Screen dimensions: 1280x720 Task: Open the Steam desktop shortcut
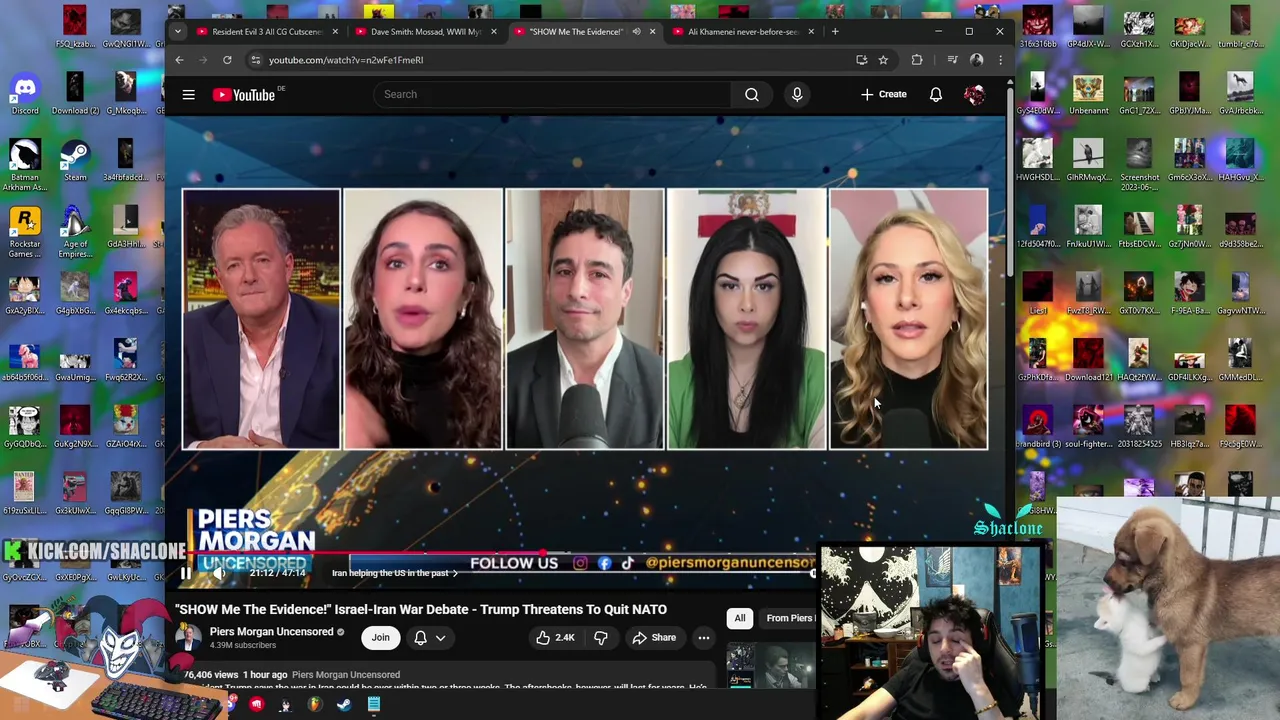[75, 161]
